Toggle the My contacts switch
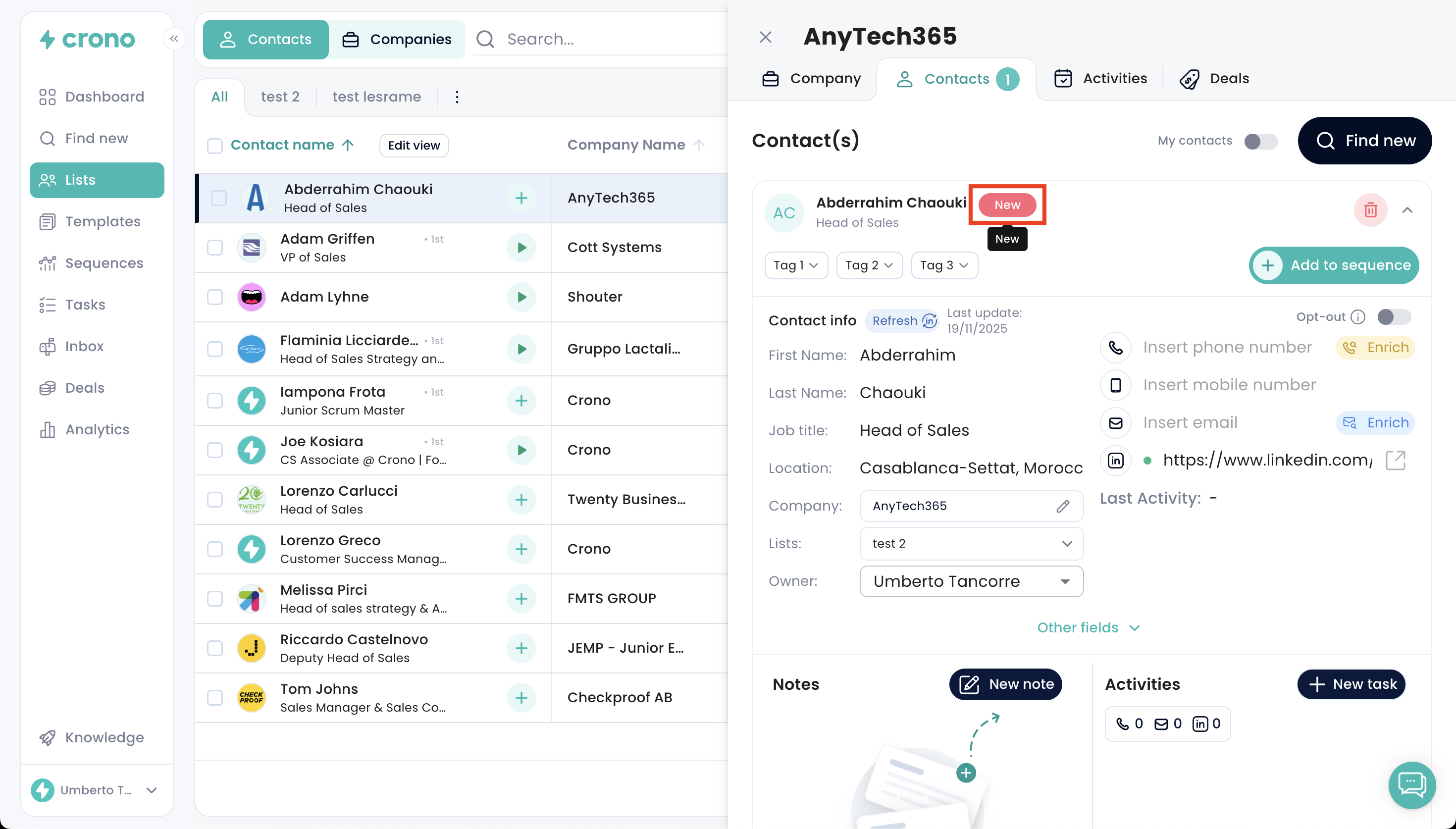 point(1260,141)
